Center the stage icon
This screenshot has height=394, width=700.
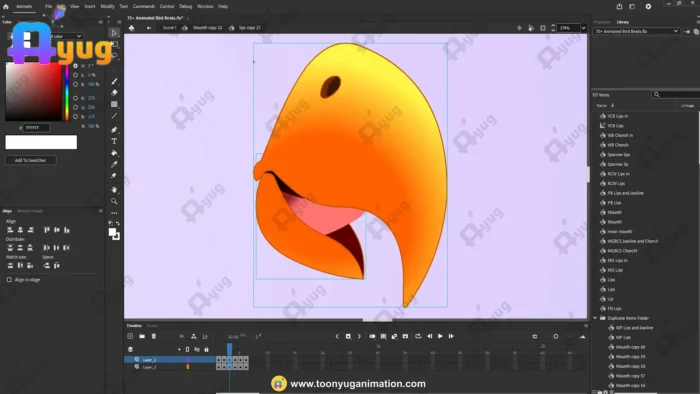point(519,28)
